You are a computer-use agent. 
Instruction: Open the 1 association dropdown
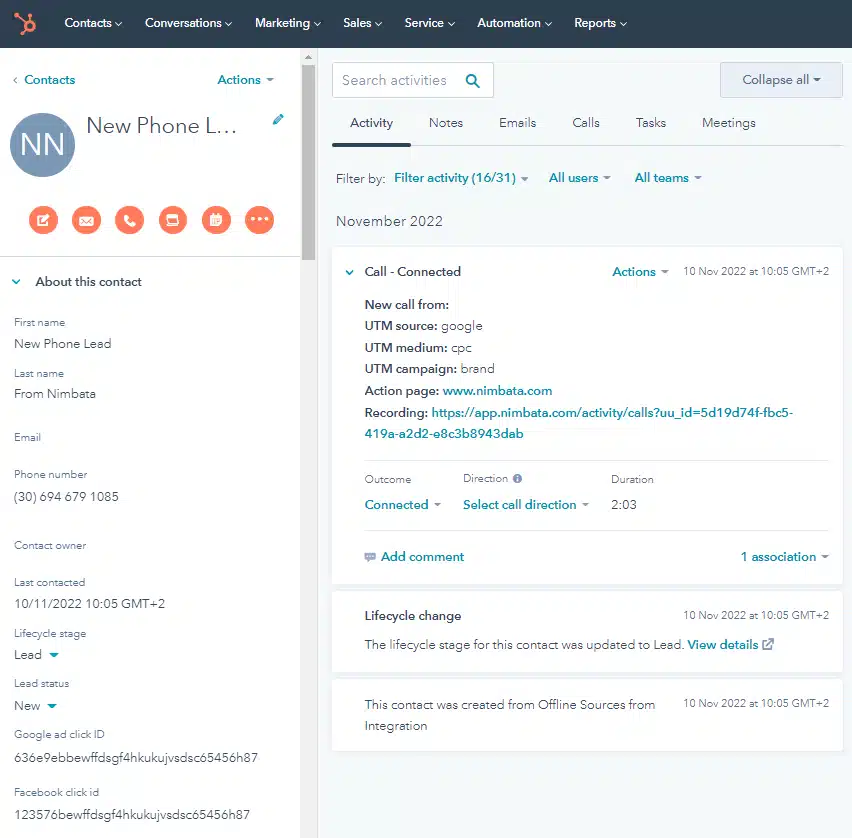(x=784, y=557)
